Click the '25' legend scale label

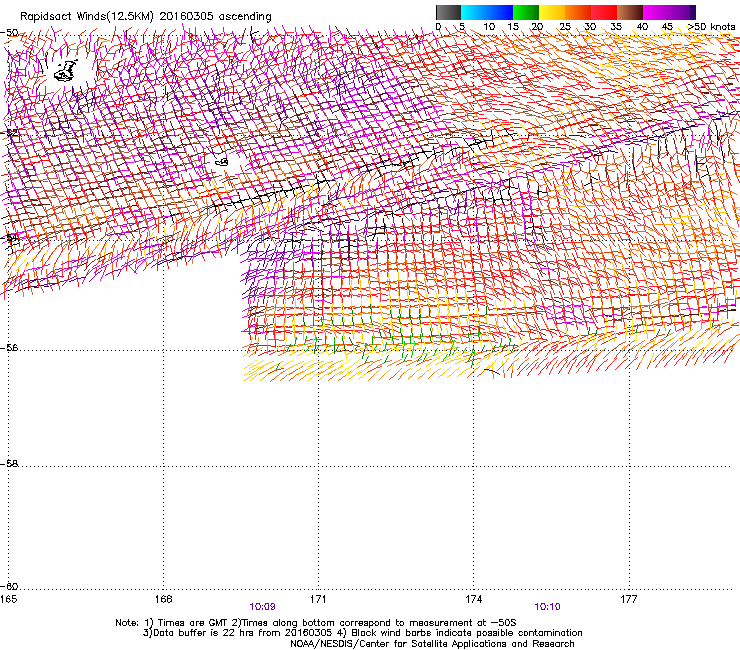point(565,27)
